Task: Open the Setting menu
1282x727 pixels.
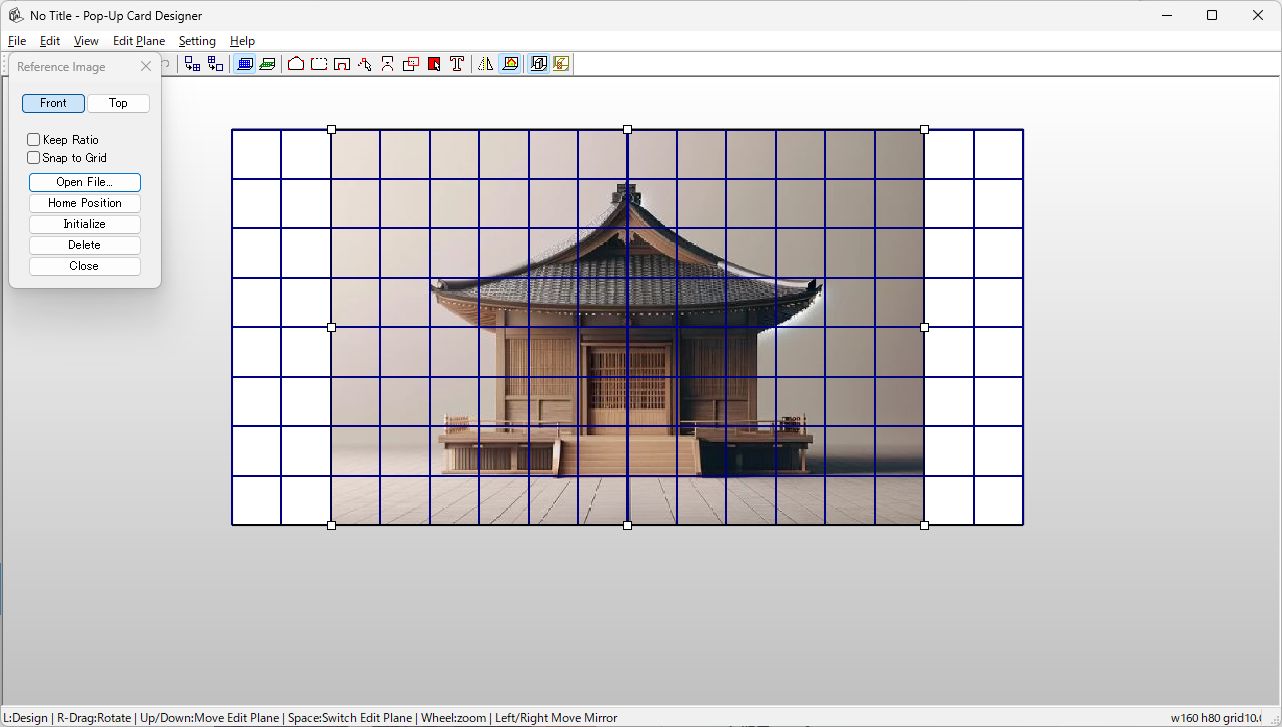Action: (196, 41)
